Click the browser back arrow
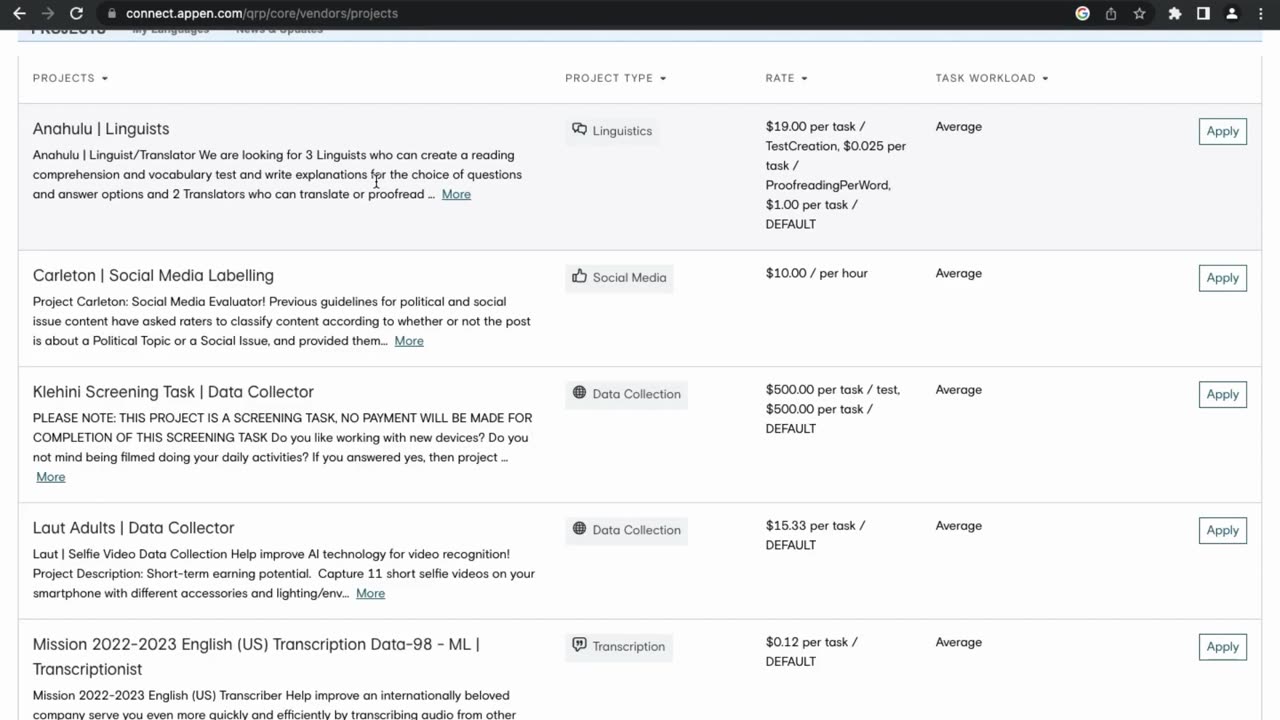 click(19, 14)
